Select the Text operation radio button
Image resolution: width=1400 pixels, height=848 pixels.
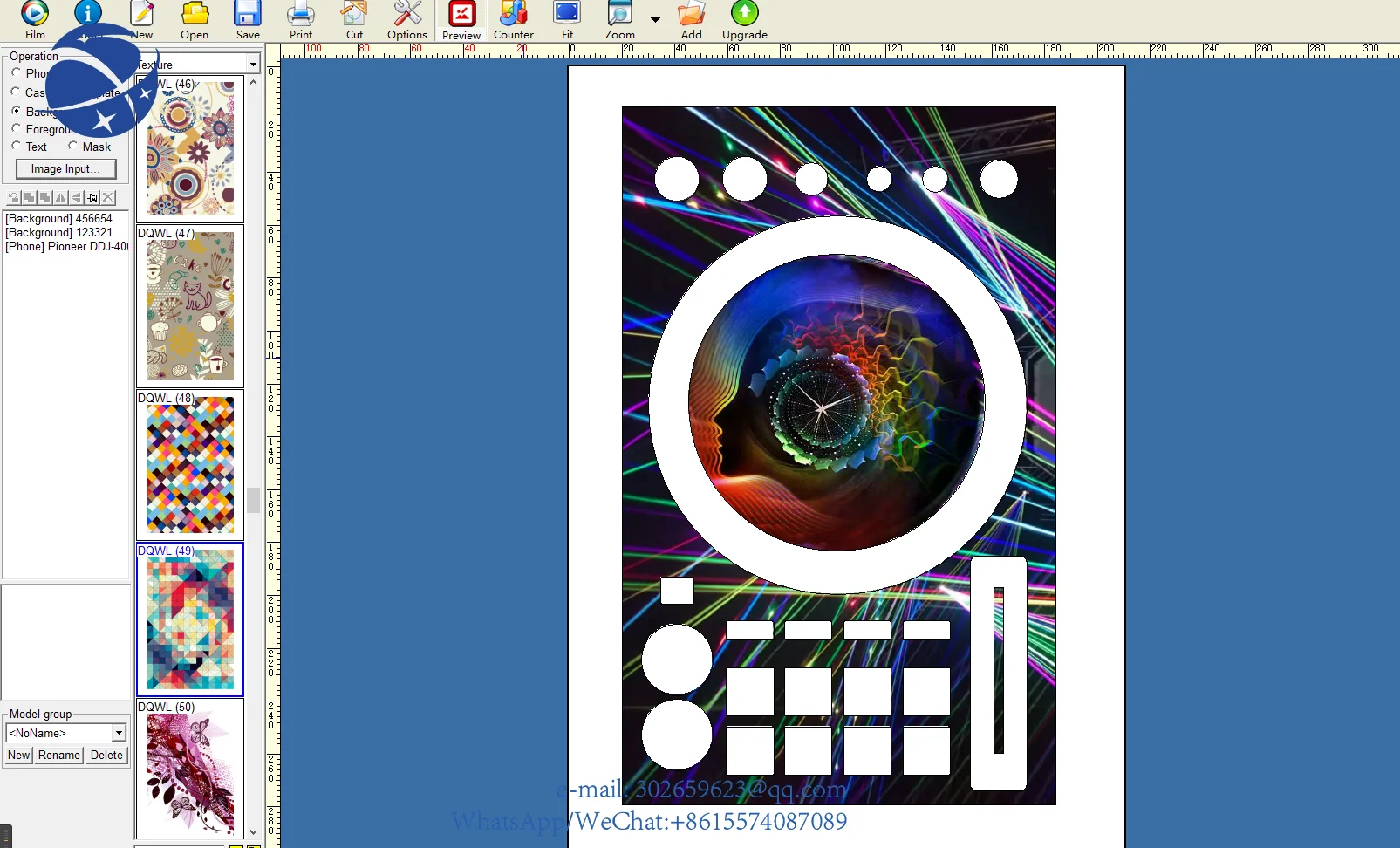tap(16, 146)
